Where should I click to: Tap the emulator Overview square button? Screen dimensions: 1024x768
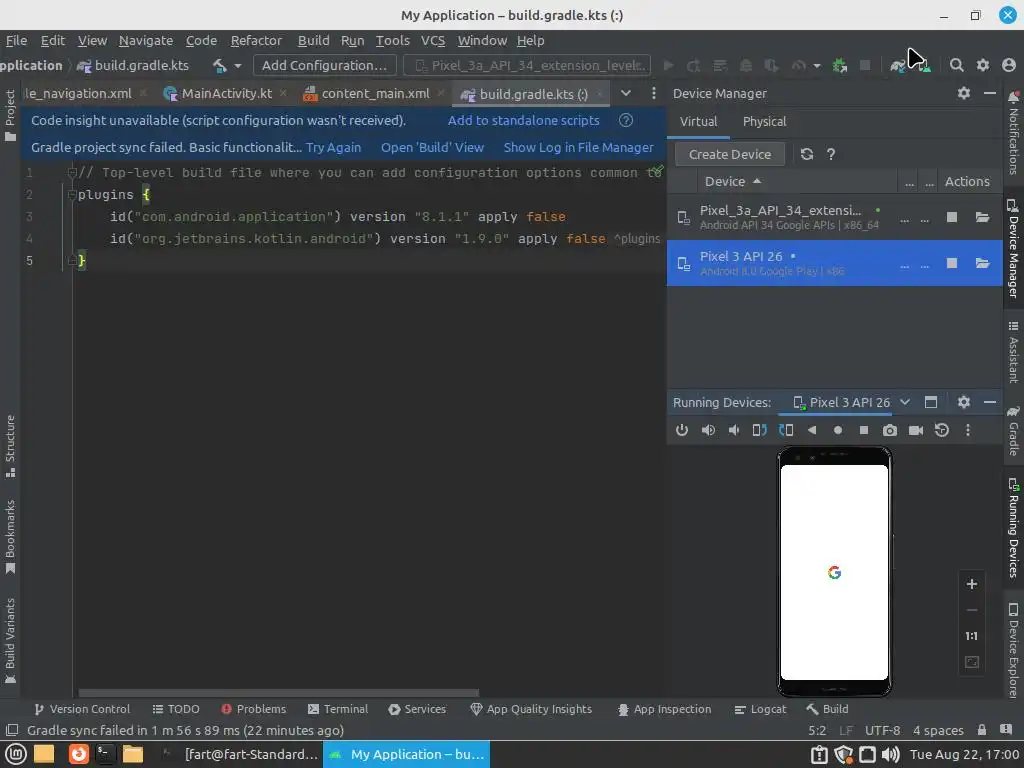(x=864, y=430)
